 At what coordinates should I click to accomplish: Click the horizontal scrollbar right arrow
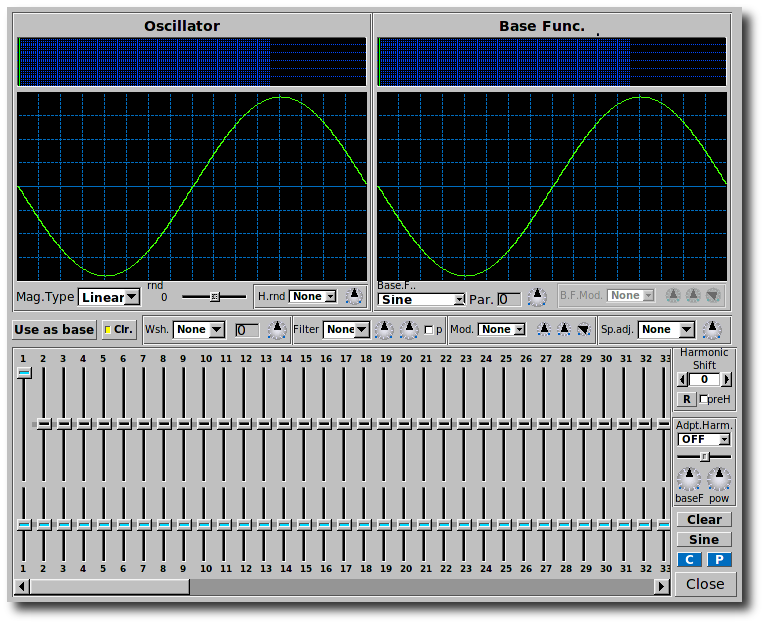point(662,586)
